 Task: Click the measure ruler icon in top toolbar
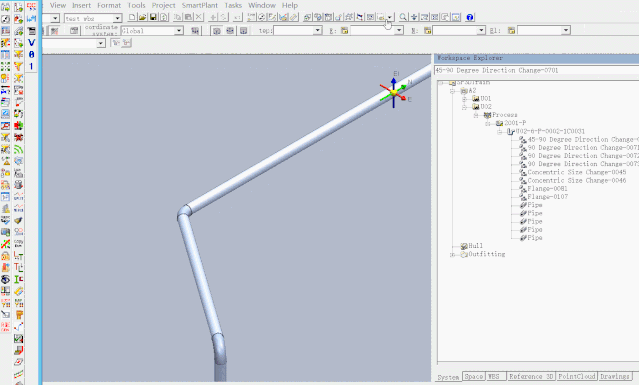point(294,17)
